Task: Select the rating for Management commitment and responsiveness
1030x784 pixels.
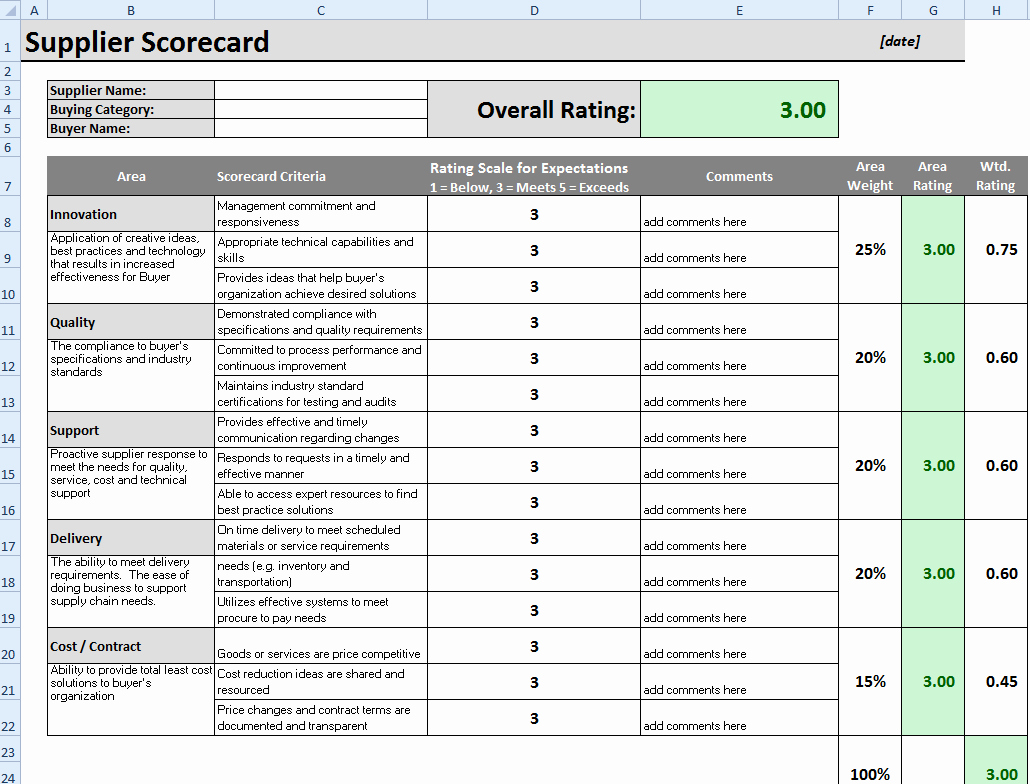Action: pyautogui.click(x=534, y=214)
